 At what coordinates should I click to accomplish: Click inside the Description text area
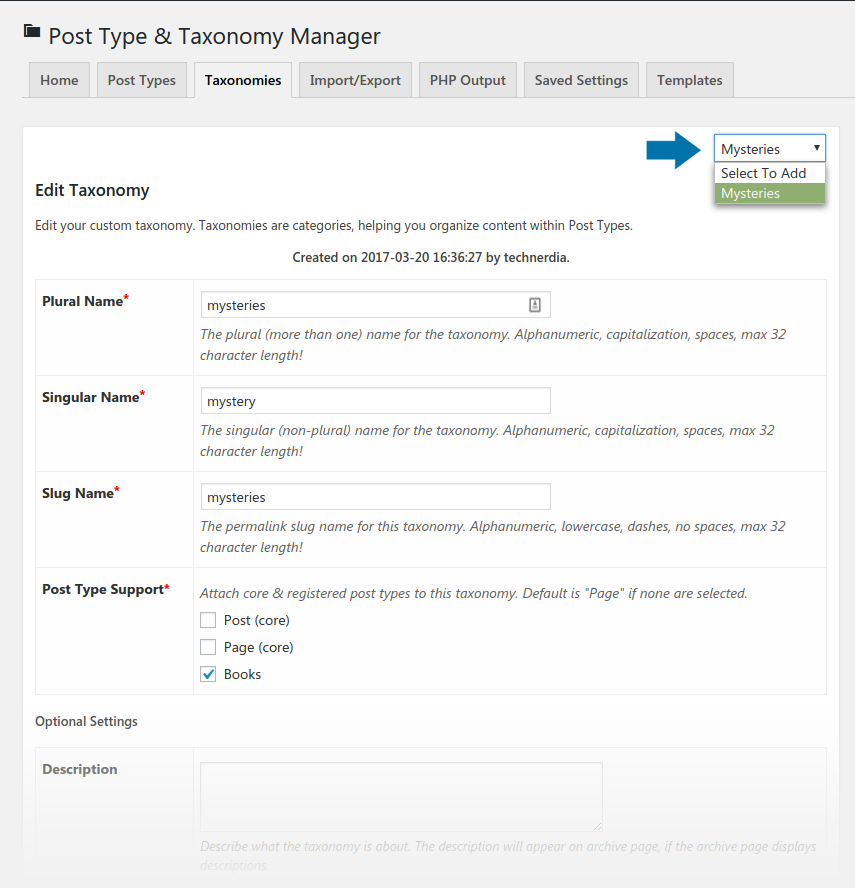[x=400, y=796]
